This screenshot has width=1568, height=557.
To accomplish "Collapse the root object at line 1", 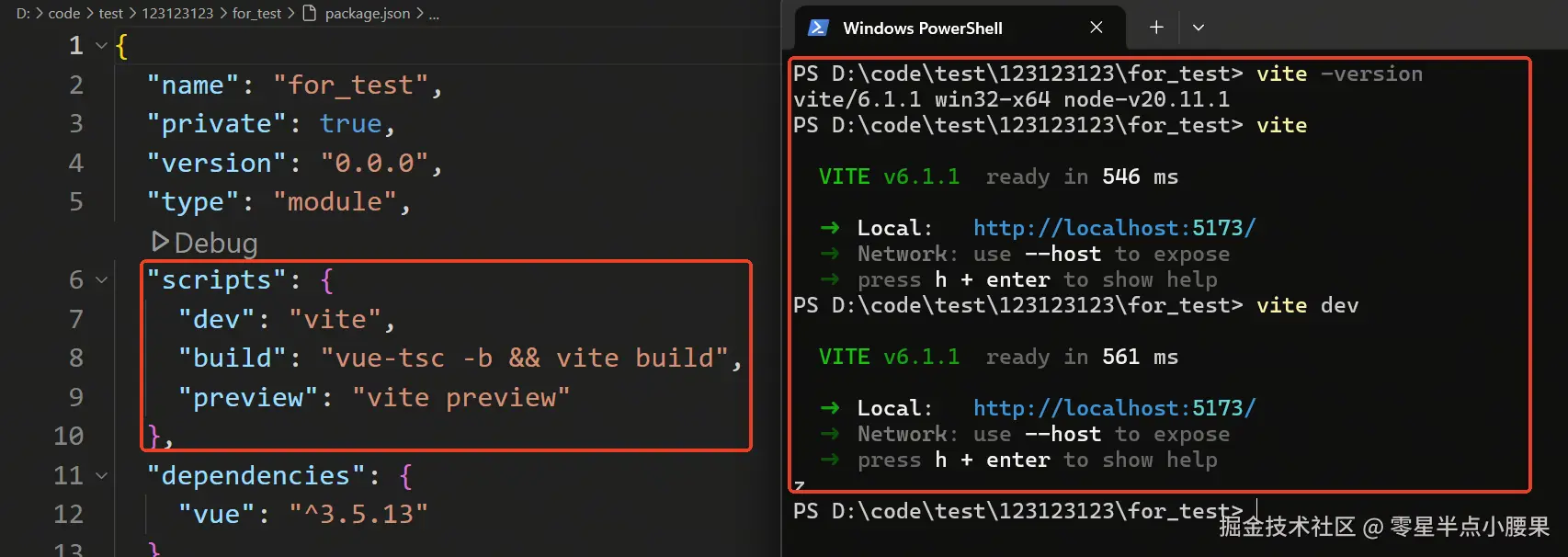I will [101, 45].
